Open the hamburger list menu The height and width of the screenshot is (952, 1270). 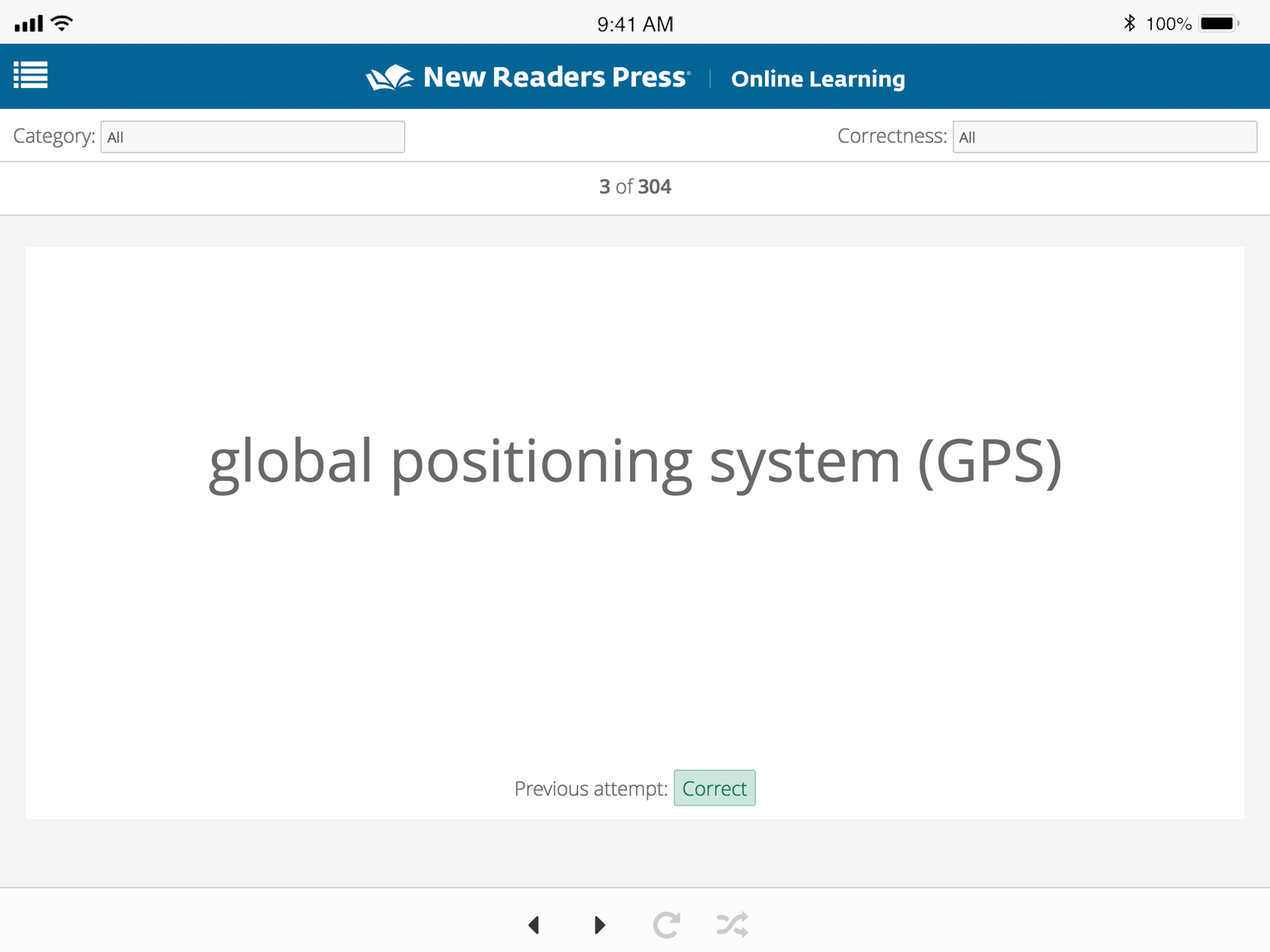pyautogui.click(x=30, y=75)
